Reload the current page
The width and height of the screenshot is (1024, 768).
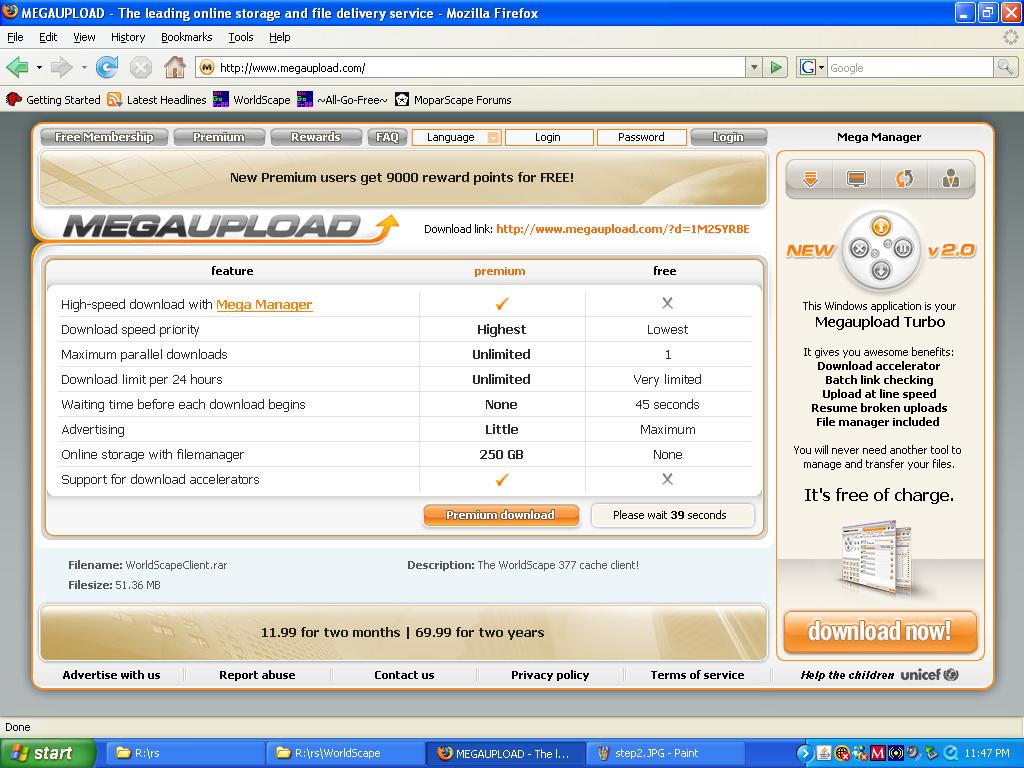coord(106,67)
